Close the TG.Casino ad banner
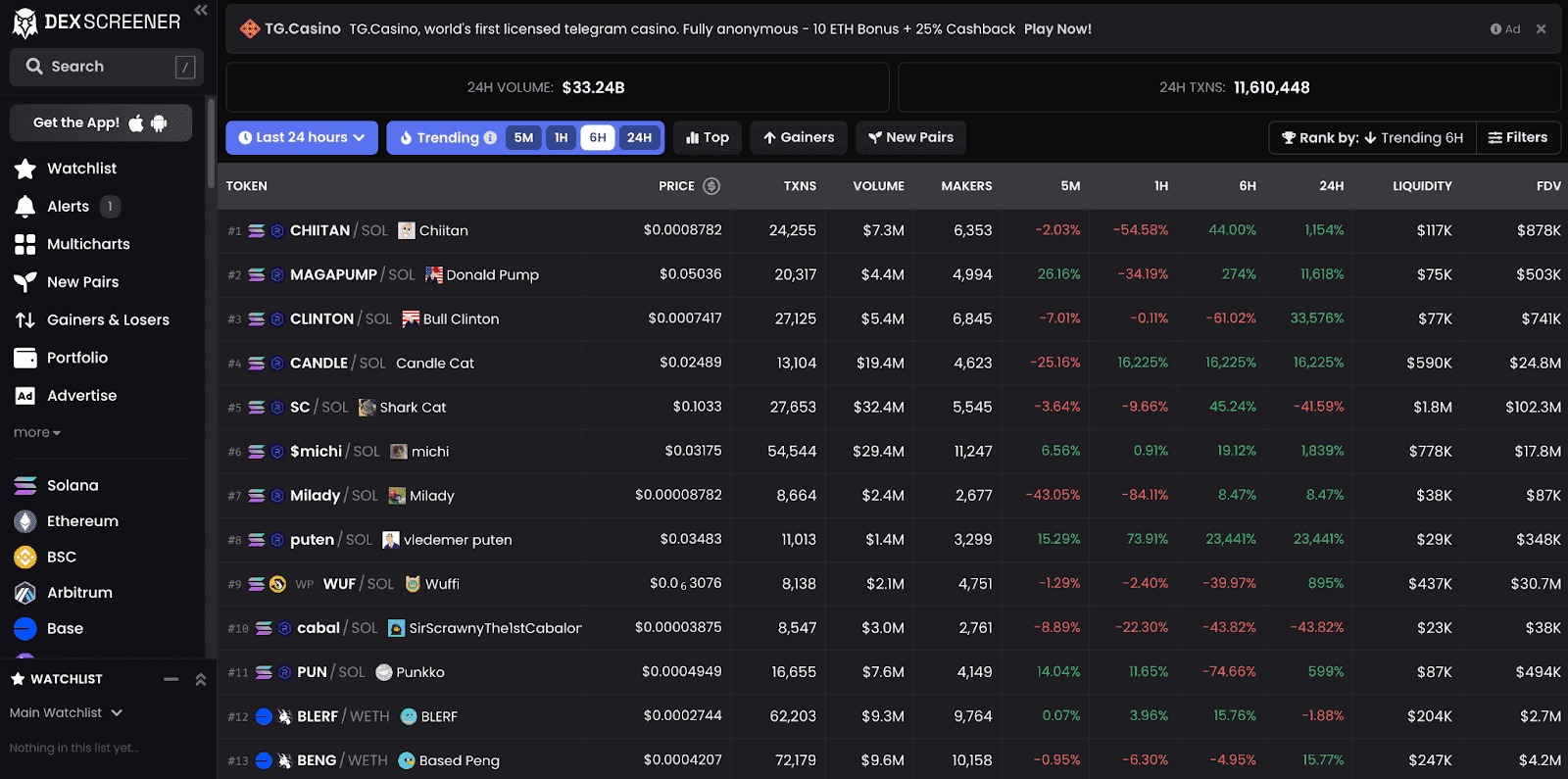The height and width of the screenshot is (779, 1568). (1541, 29)
